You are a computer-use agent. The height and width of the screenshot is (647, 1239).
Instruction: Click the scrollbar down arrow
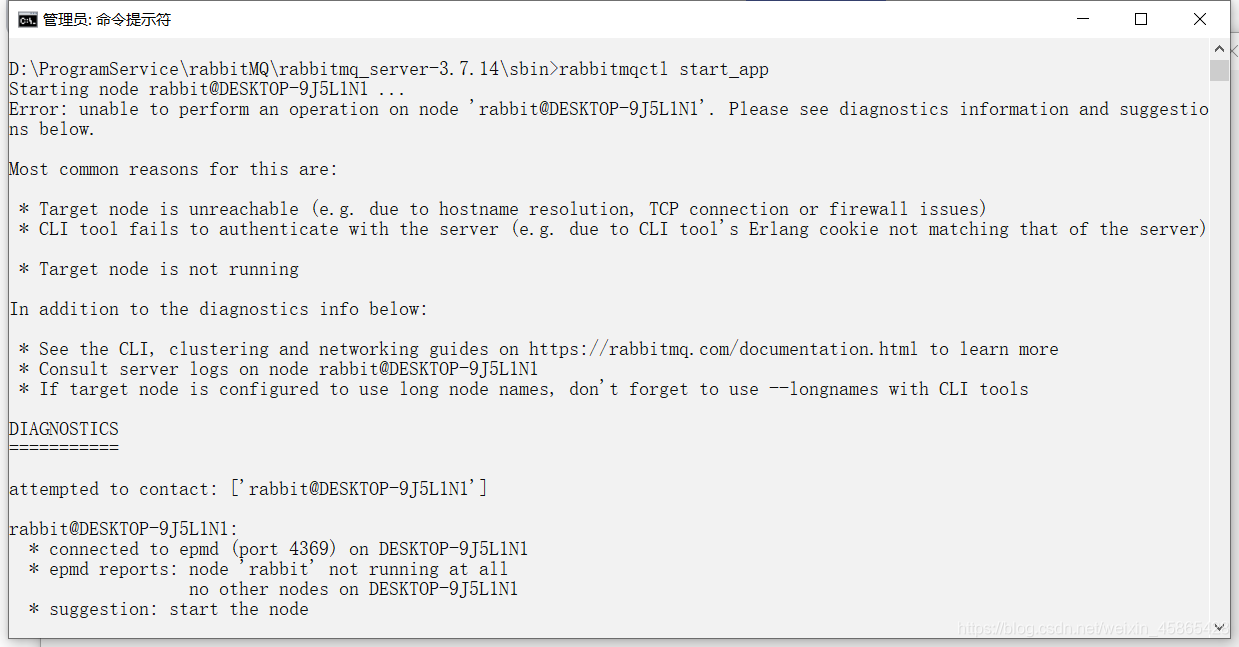click(x=1221, y=628)
